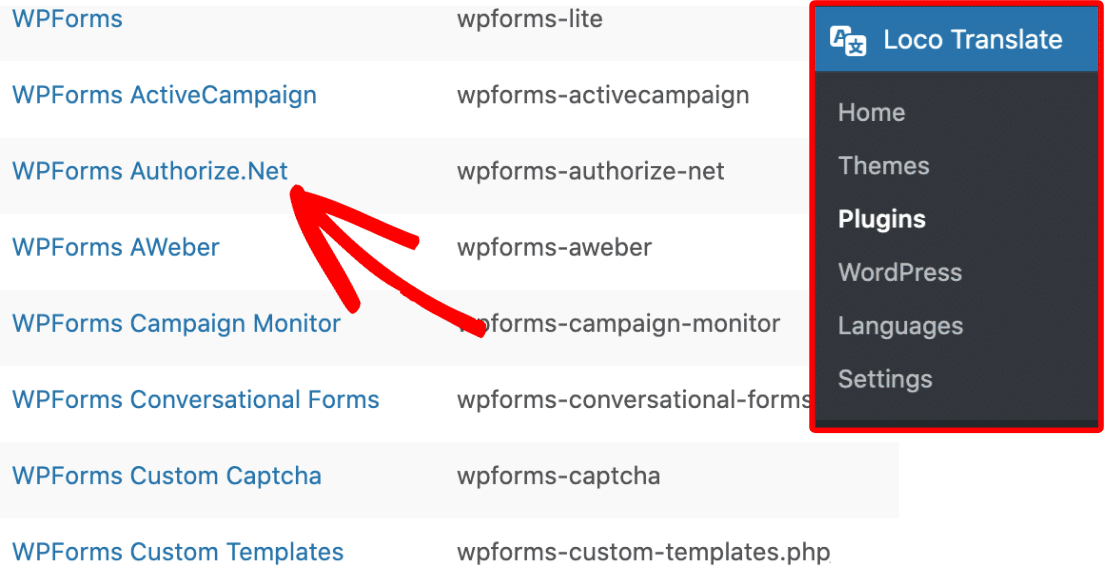Click the Loco Translate translation icon

coord(847,40)
